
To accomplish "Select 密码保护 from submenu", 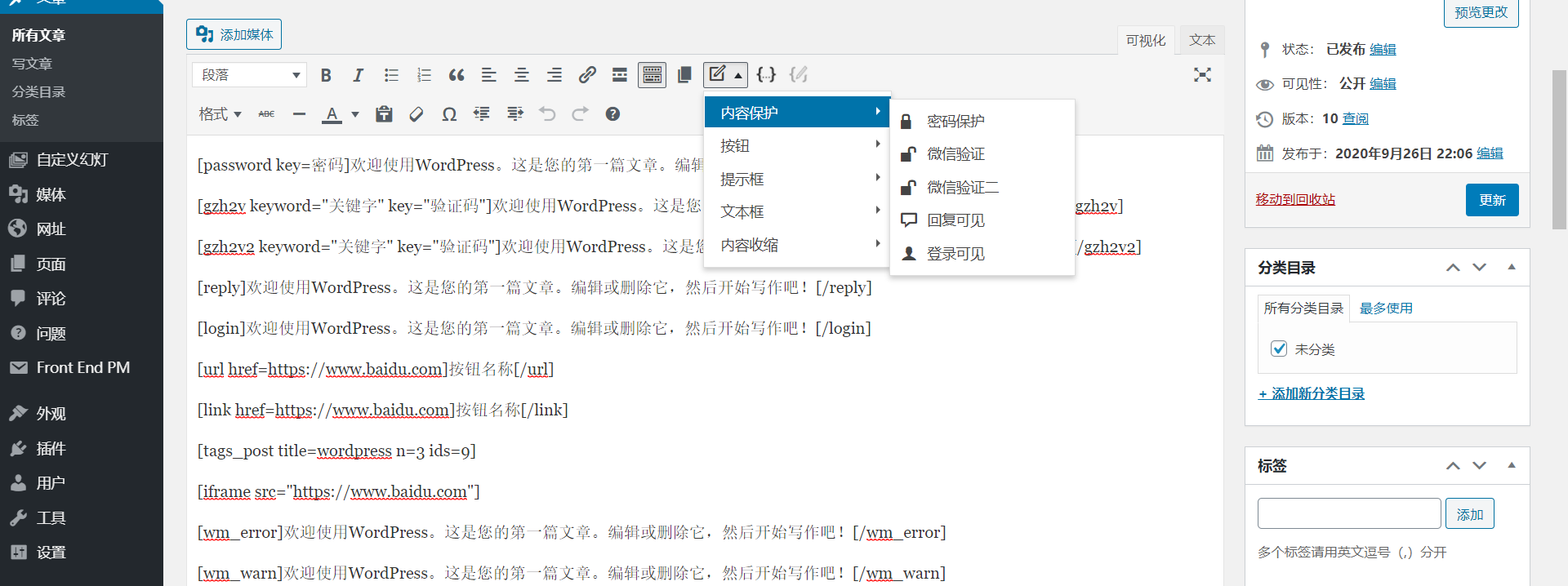I will pos(982,122).
